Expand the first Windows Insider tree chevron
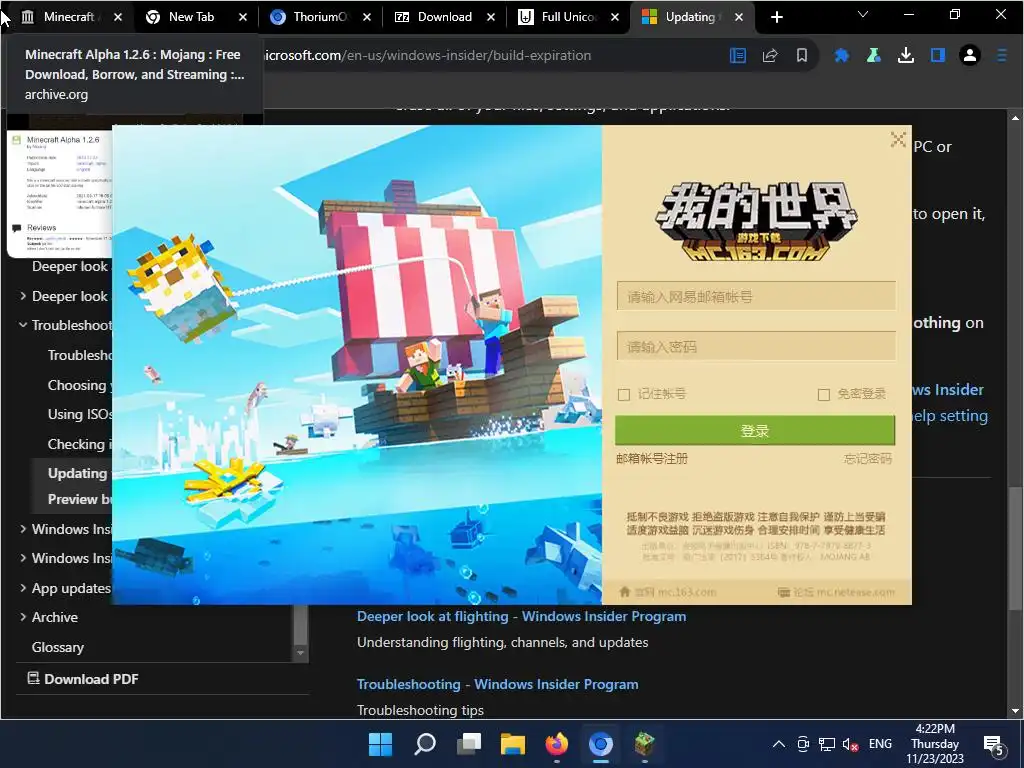This screenshot has width=1024, height=768. (23, 528)
